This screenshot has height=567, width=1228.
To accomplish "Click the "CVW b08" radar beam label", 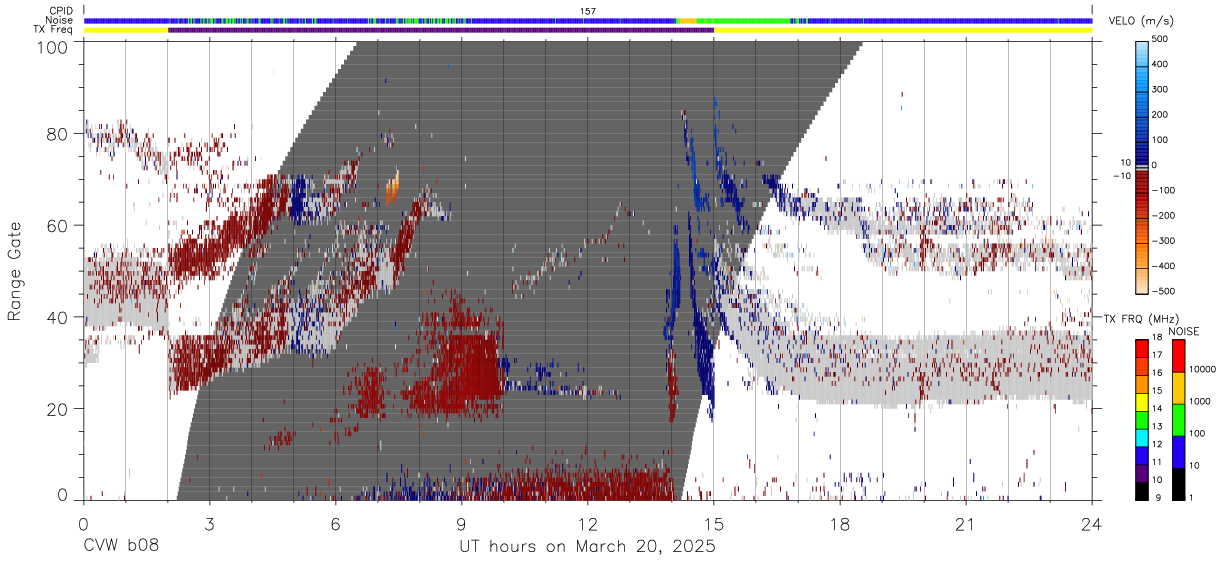I will coord(121,547).
